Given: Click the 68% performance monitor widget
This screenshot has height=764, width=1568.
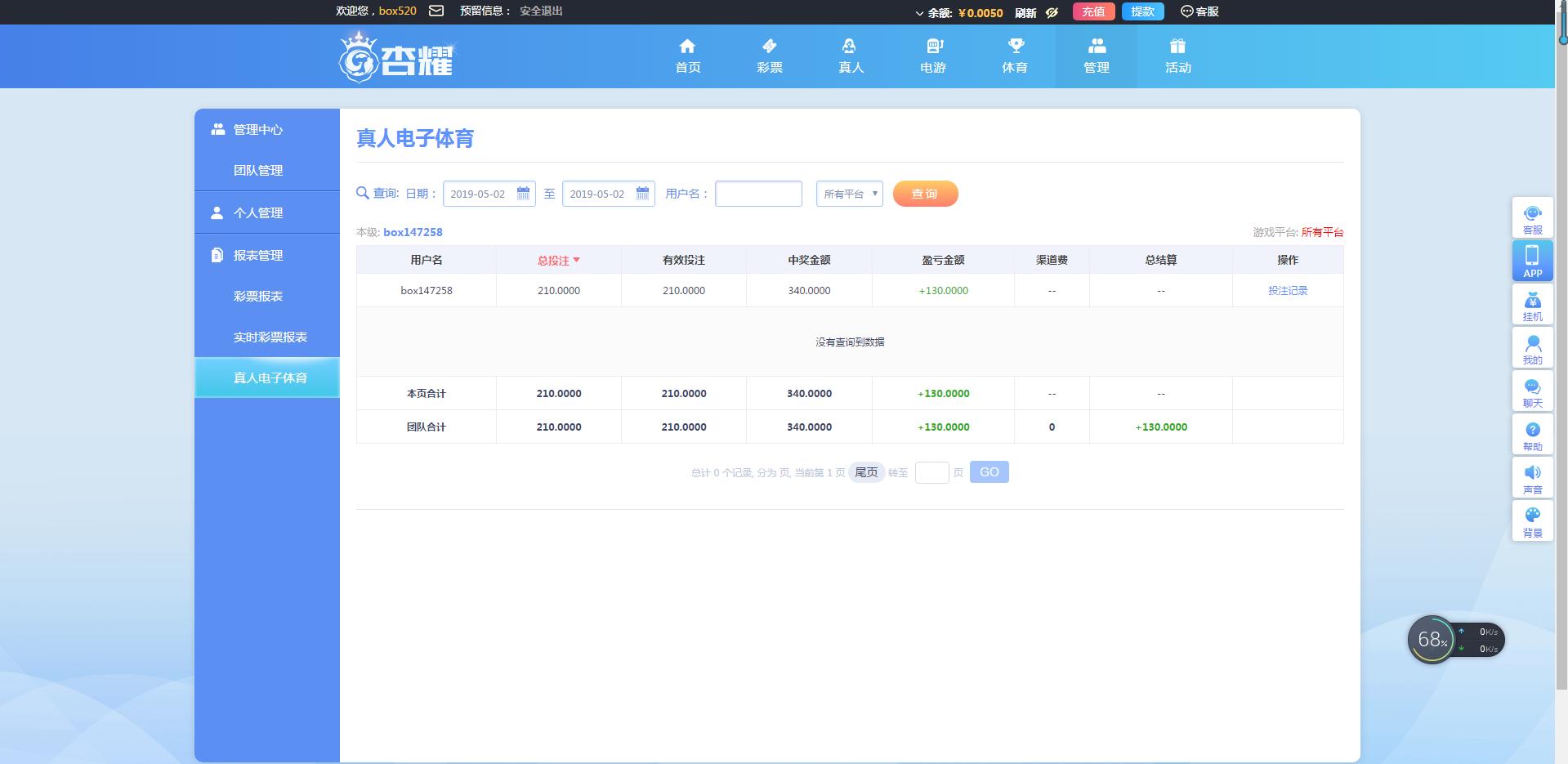Looking at the screenshot, I should tap(1456, 640).
